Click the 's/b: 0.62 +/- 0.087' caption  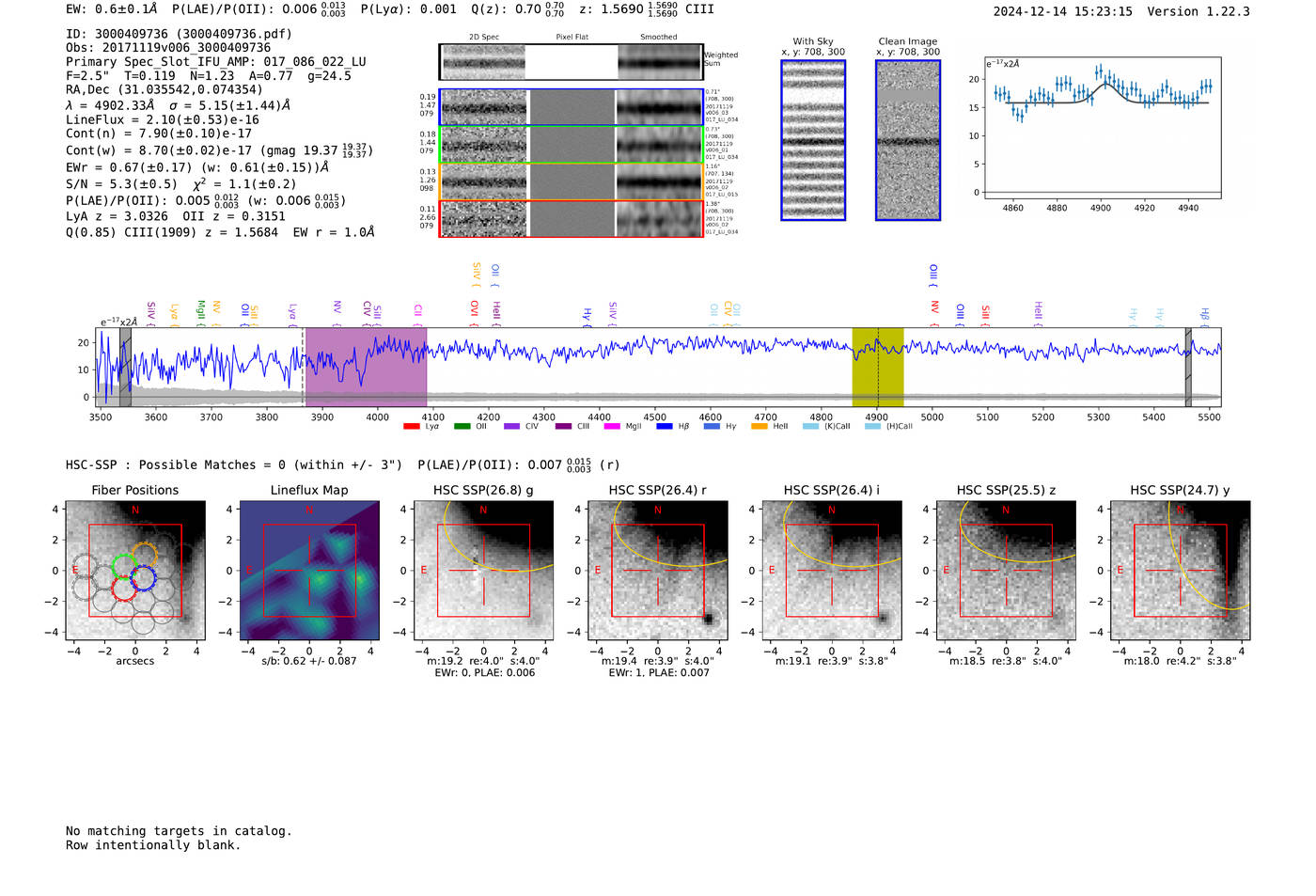click(309, 661)
